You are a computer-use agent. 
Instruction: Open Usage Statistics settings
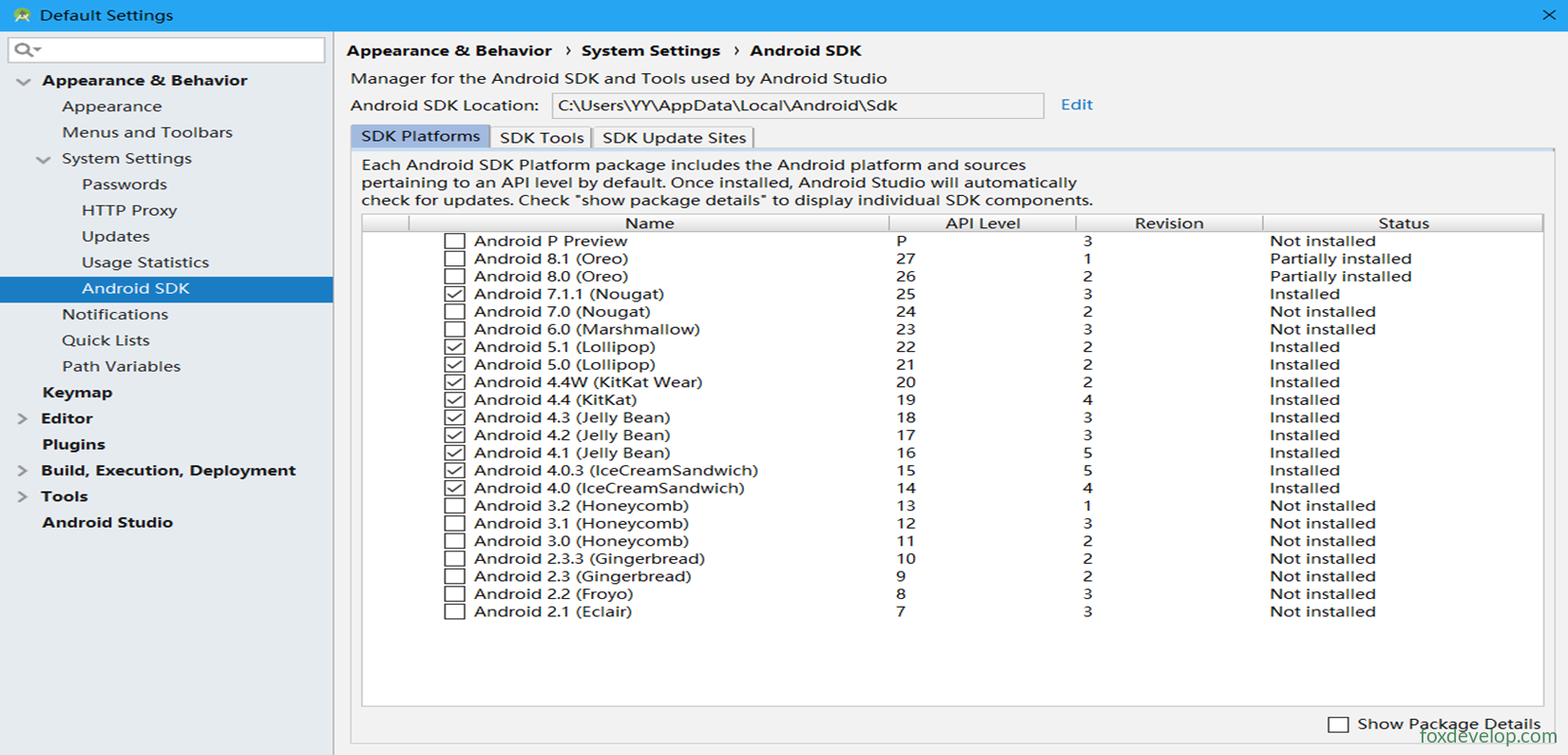(145, 262)
